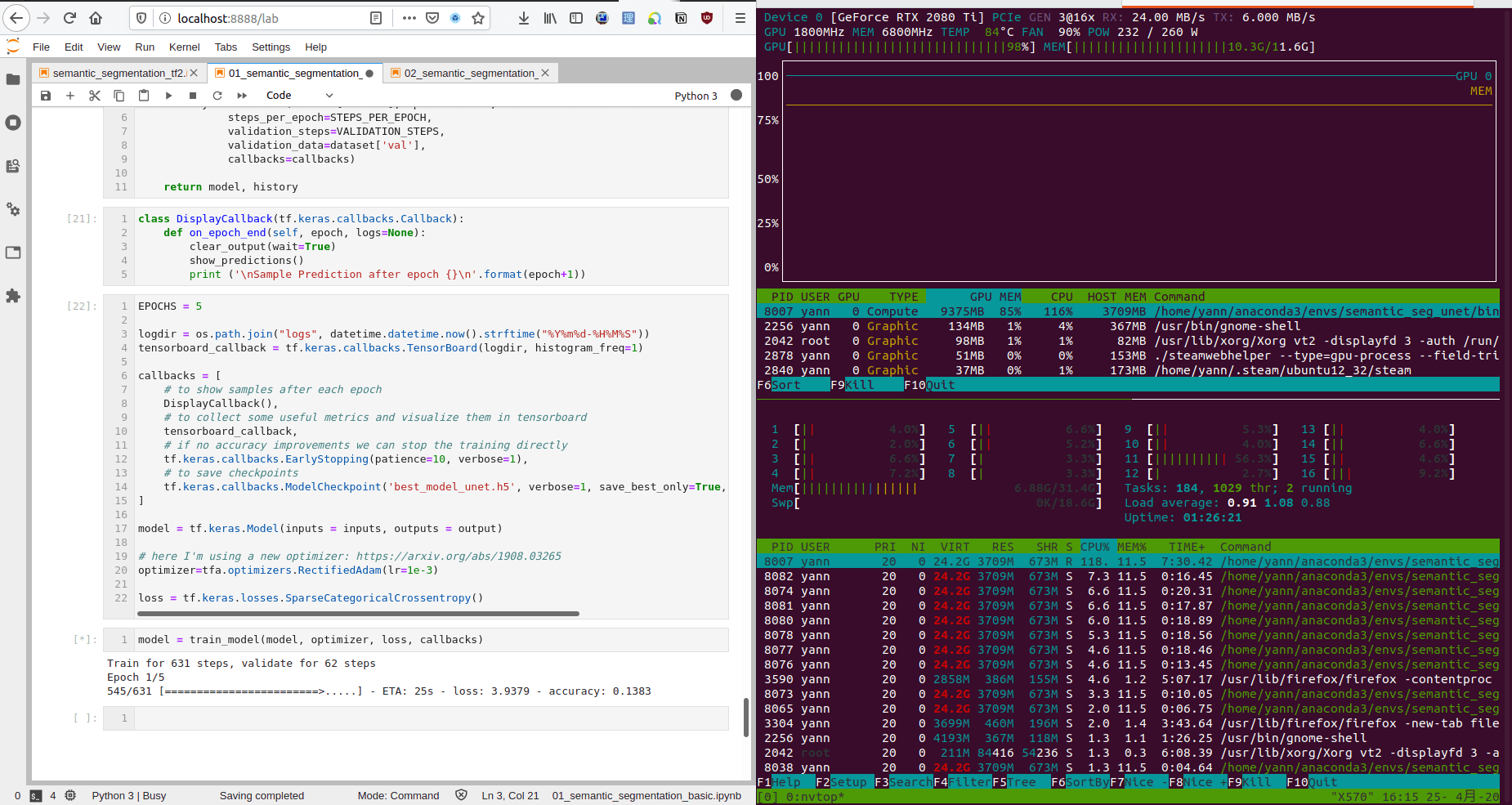Restart kernel and run all cells

tap(242, 96)
